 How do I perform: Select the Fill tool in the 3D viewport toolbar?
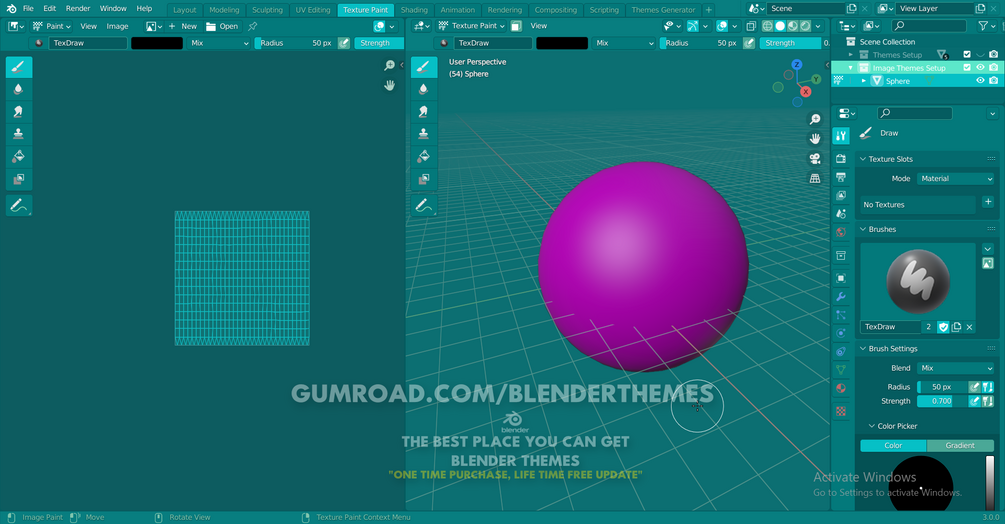tap(424, 156)
